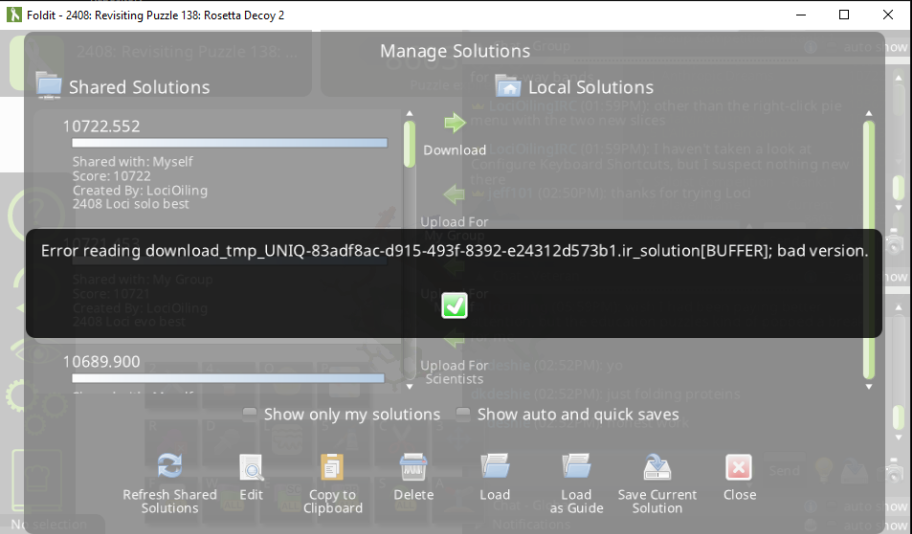
Task: Click the Load folder icon
Action: pos(494,466)
